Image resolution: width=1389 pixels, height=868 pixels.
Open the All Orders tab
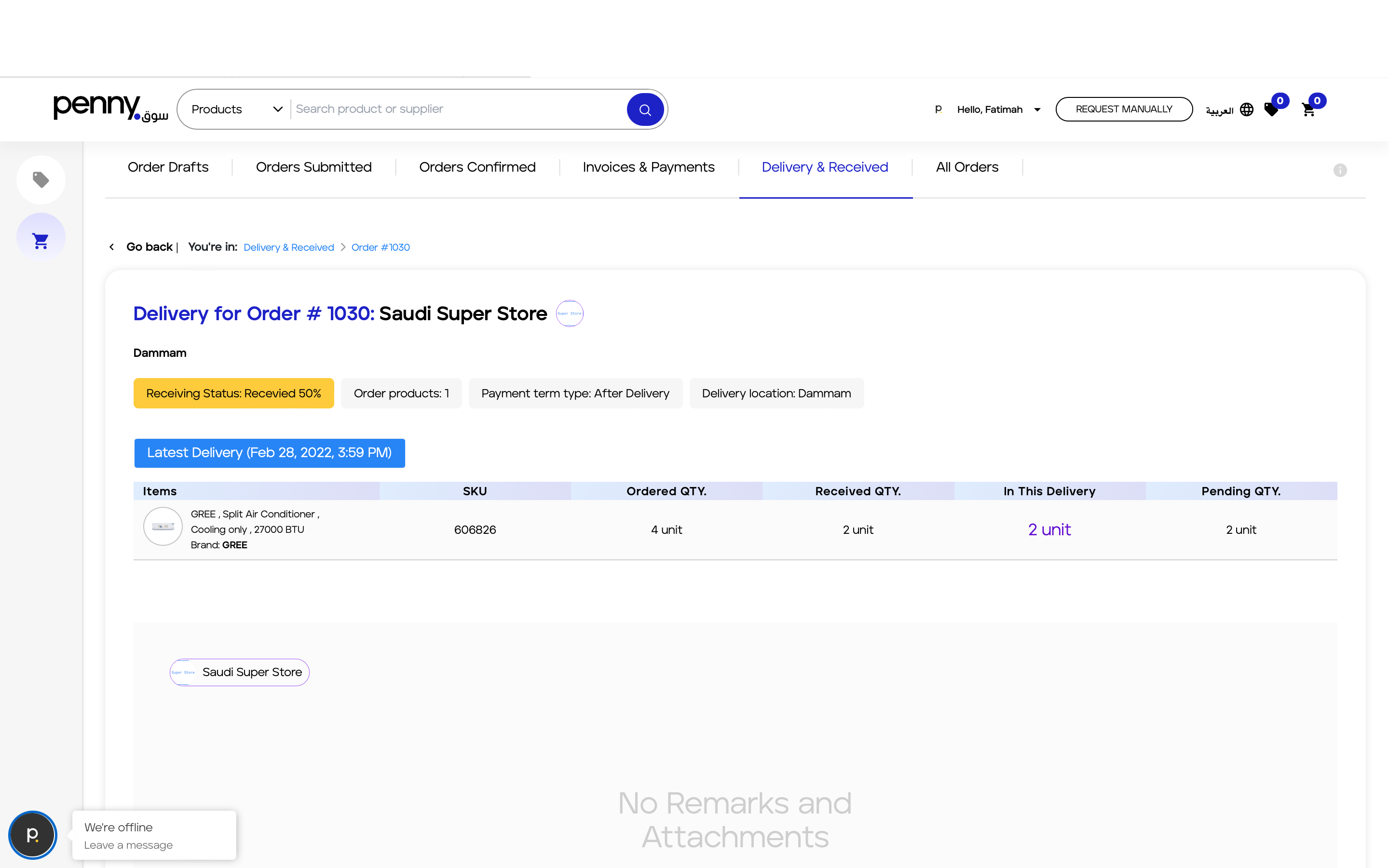(x=967, y=167)
